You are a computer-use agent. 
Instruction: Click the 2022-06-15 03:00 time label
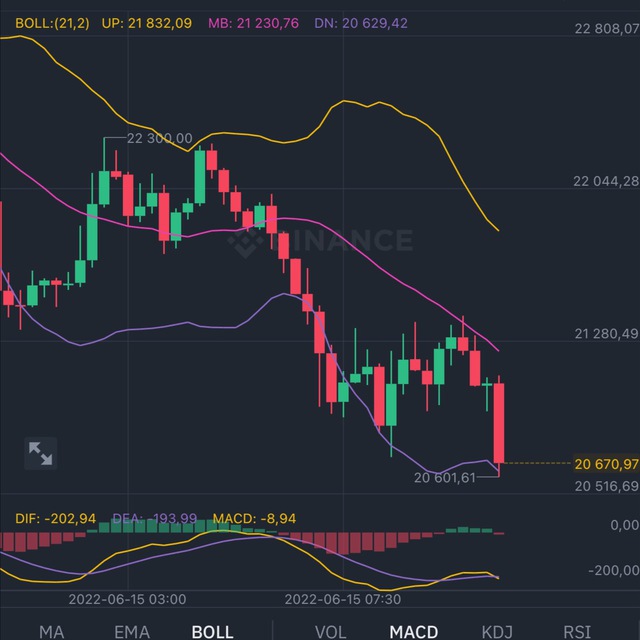point(127,599)
